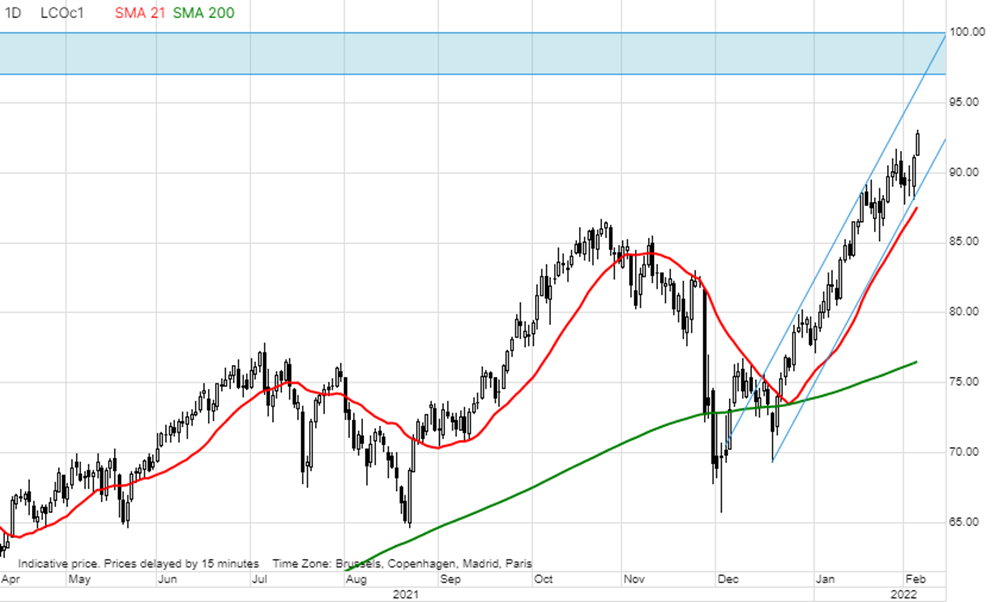Select the LCOc1 symbol label
Viewport: 992px width, 602px height.
[62, 13]
